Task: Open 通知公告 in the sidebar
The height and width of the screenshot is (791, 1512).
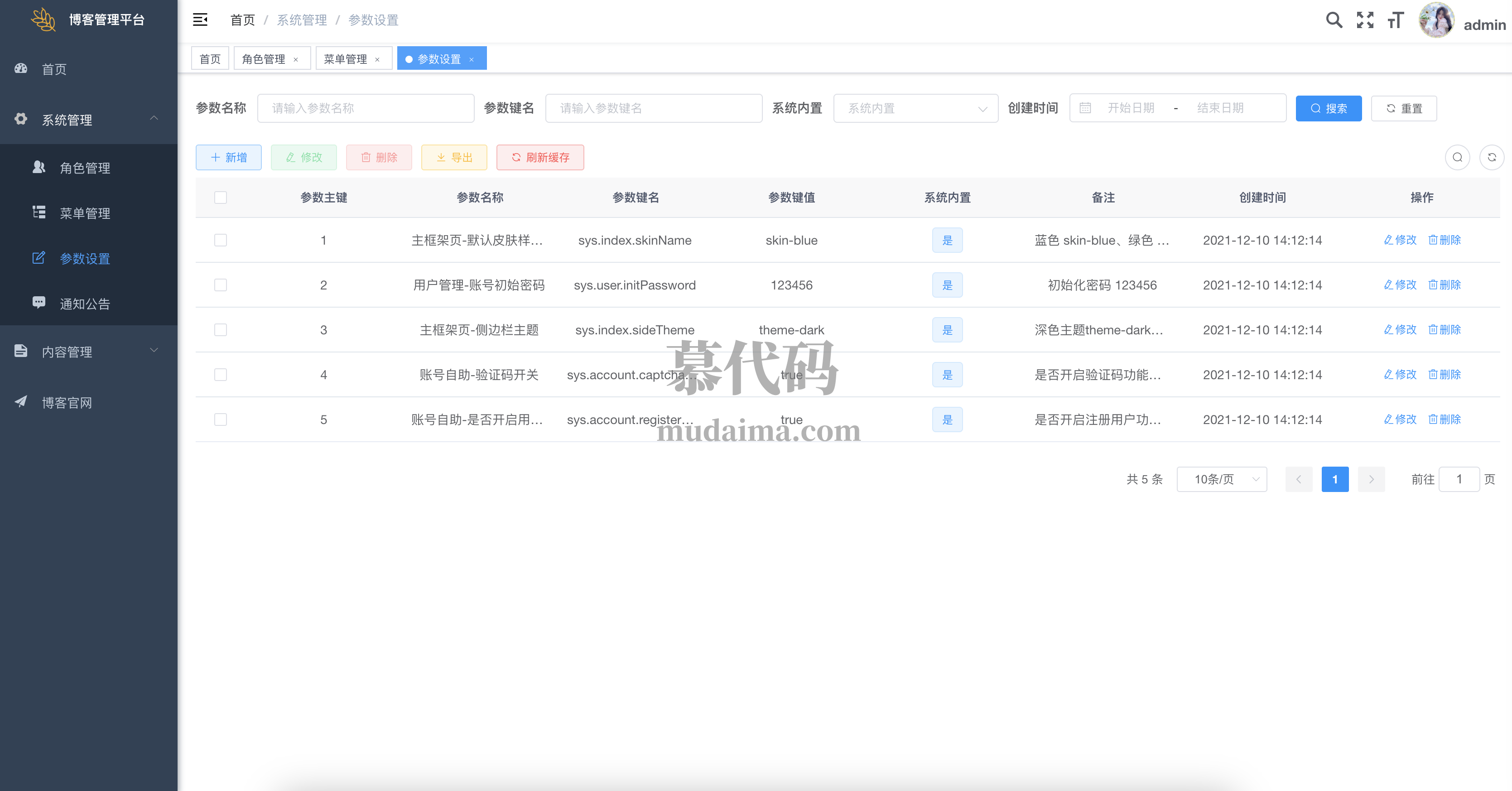Action: coord(85,304)
